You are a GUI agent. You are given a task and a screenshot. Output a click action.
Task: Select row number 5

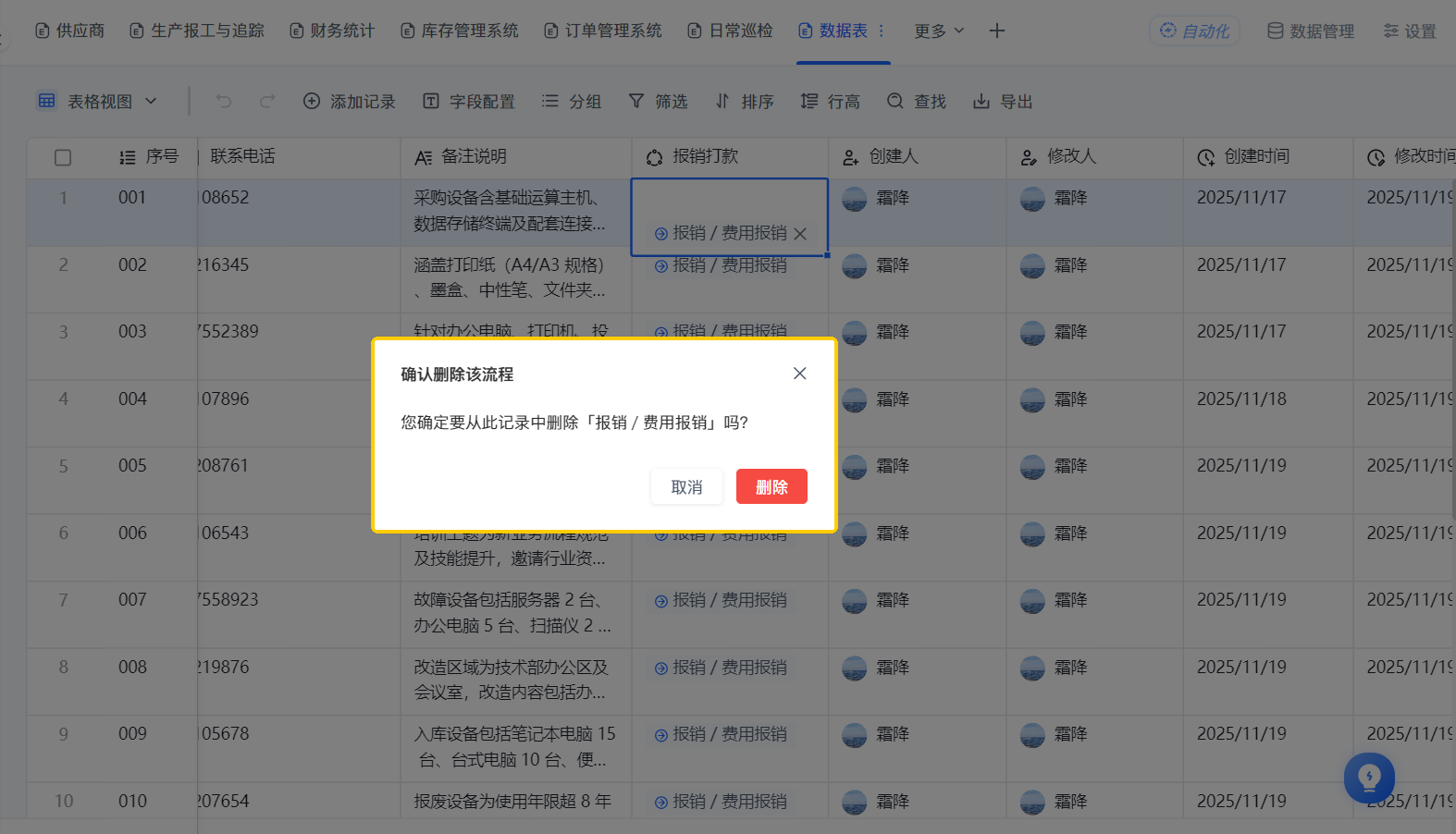coord(63,466)
